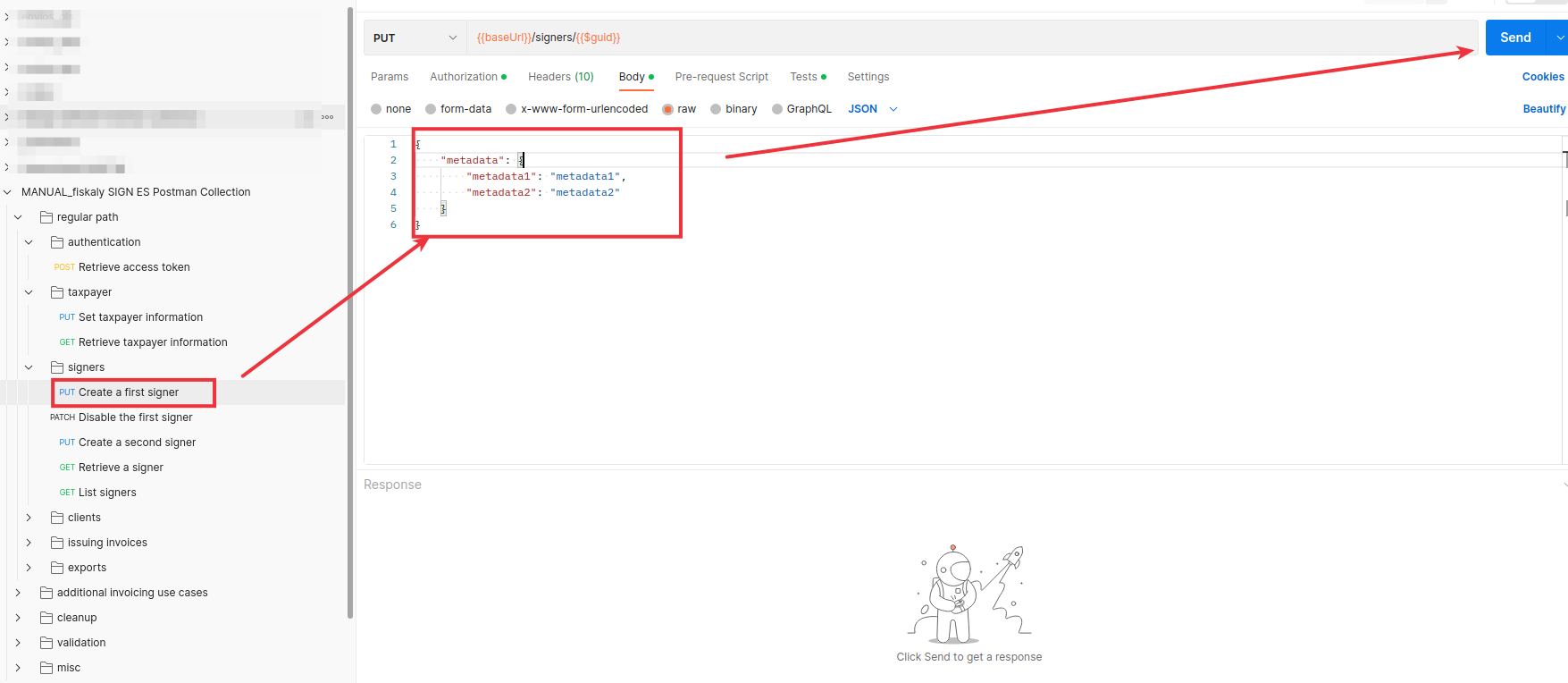Image resolution: width=1568 pixels, height=683 pixels.
Task: Select the form-data radio option
Action: 431,109
